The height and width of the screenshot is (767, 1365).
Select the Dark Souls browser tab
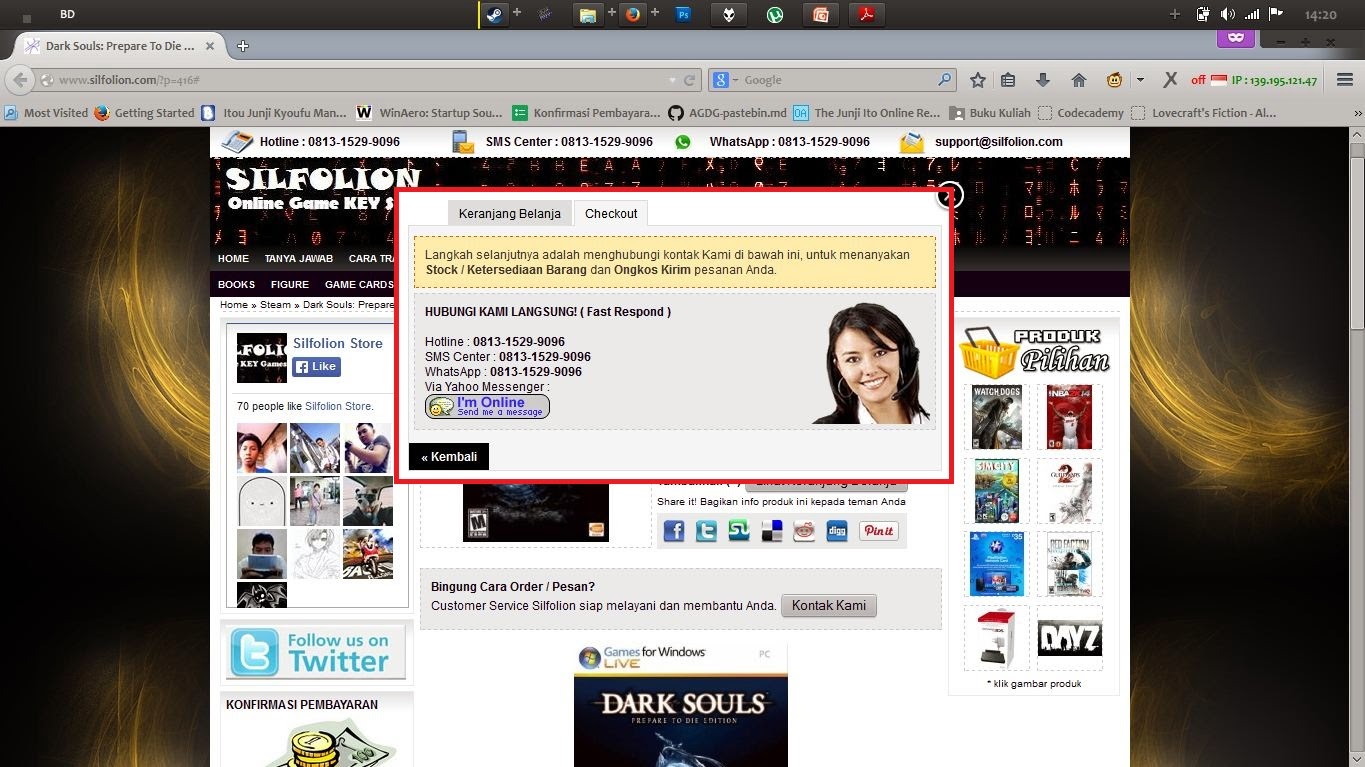tap(120, 46)
